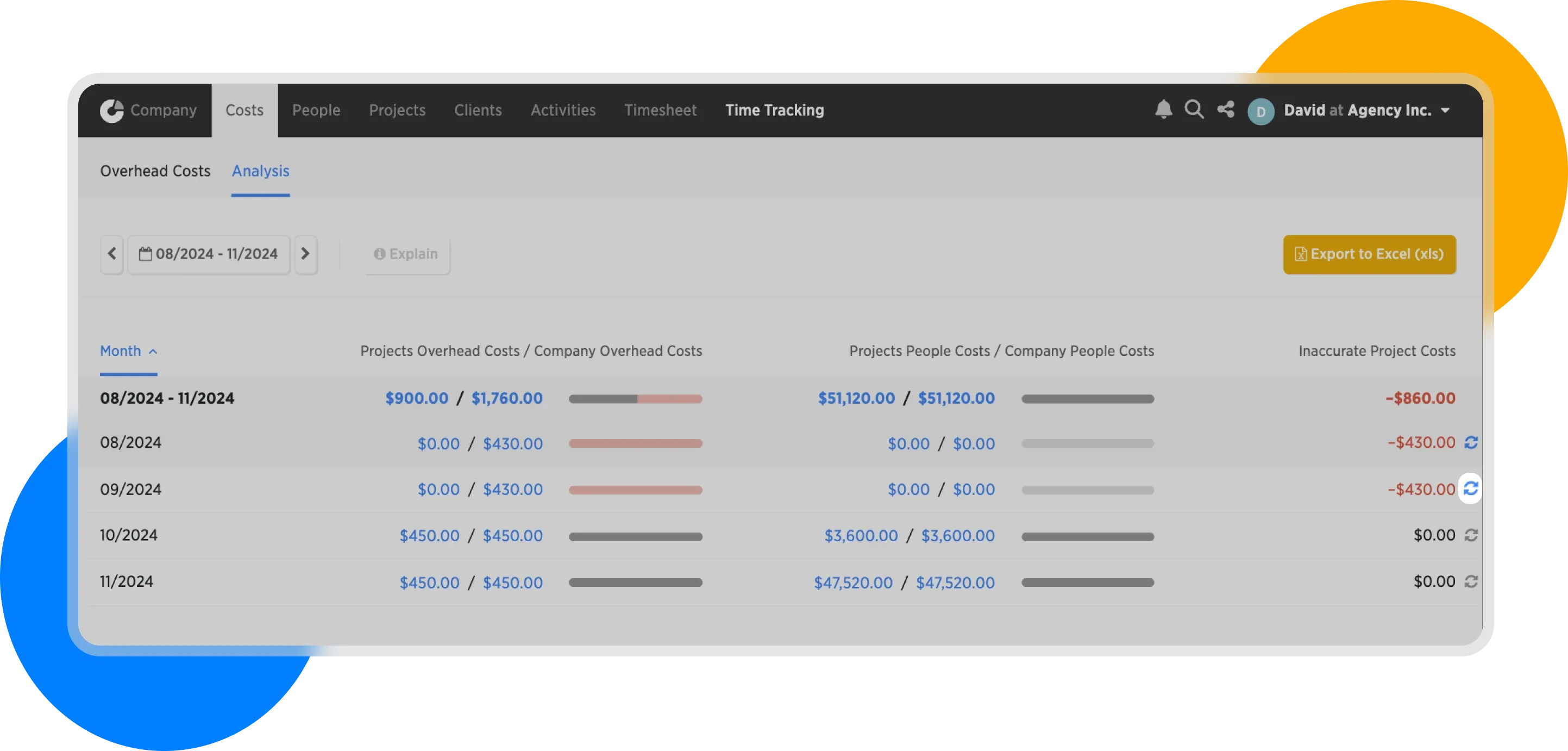This screenshot has height=751, width=1568.
Task: Open the $1,760.00 company overhead costs link
Action: (x=506, y=399)
